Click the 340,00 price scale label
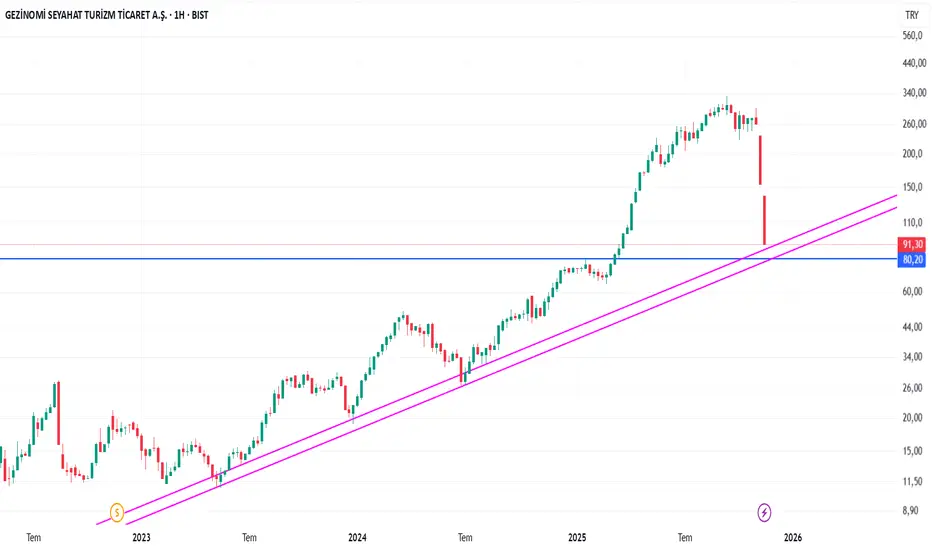The width and height of the screenshot is (932, 550). pos(911,94)
